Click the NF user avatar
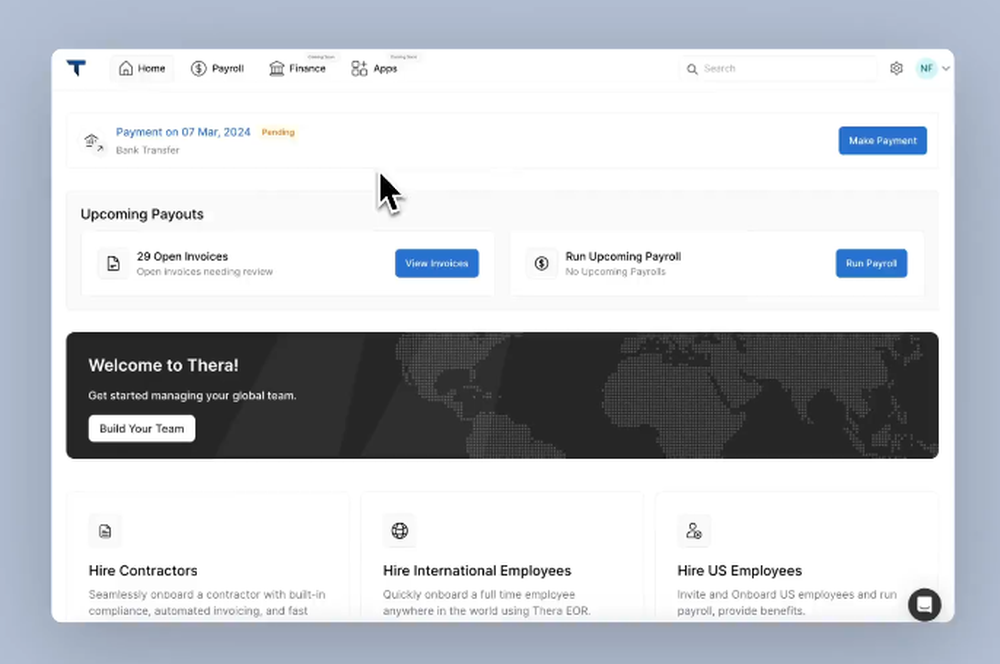Viewport: 1000px width, 664px height. 926,68
